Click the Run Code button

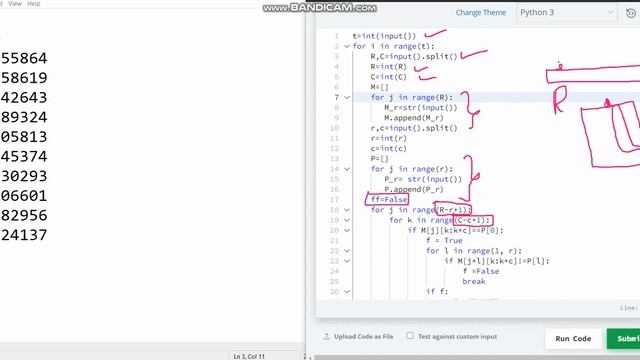573,339
